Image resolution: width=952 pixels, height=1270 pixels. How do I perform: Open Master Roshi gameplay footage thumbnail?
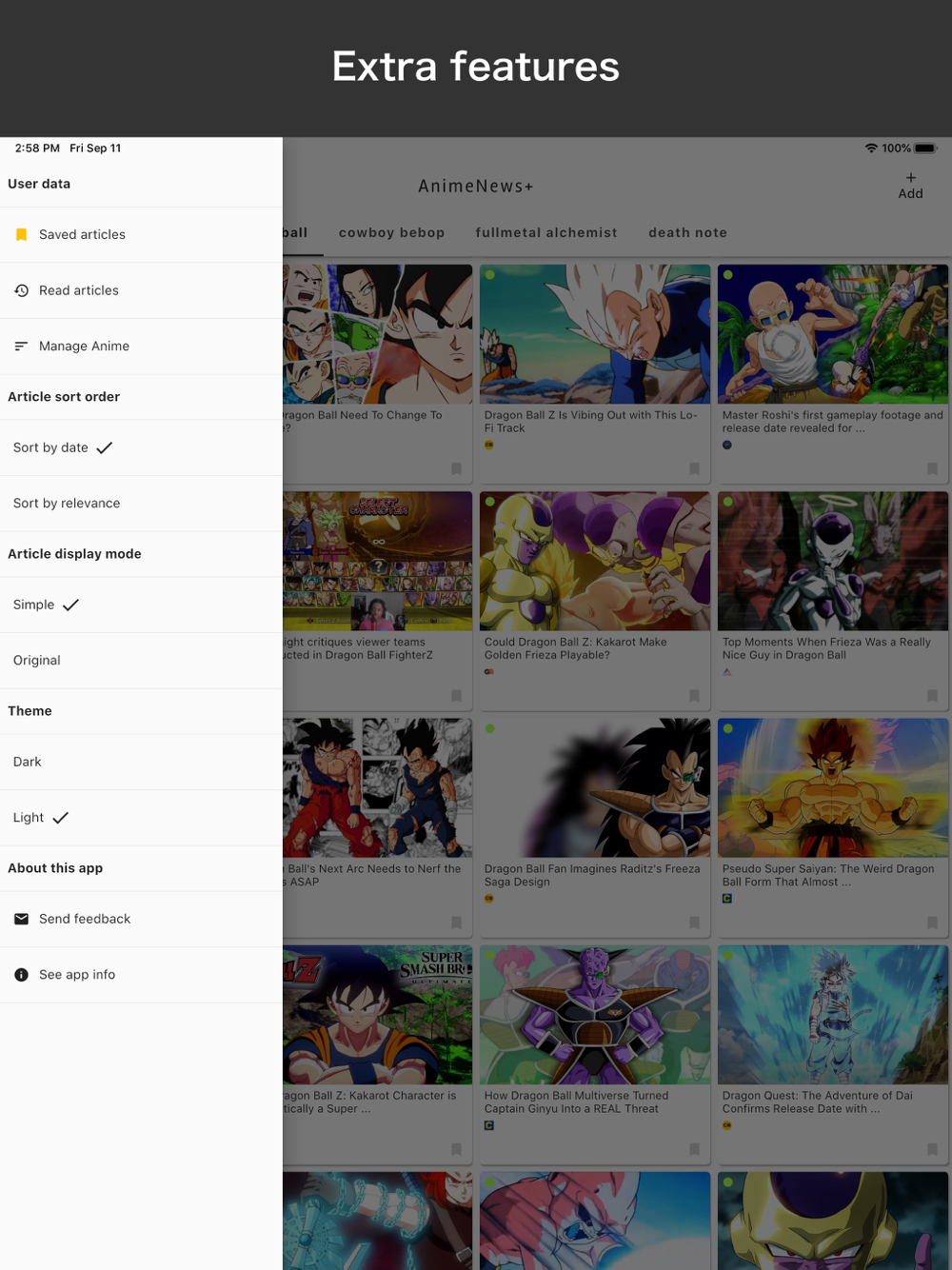pyautogui.click(x=833, y=334)
